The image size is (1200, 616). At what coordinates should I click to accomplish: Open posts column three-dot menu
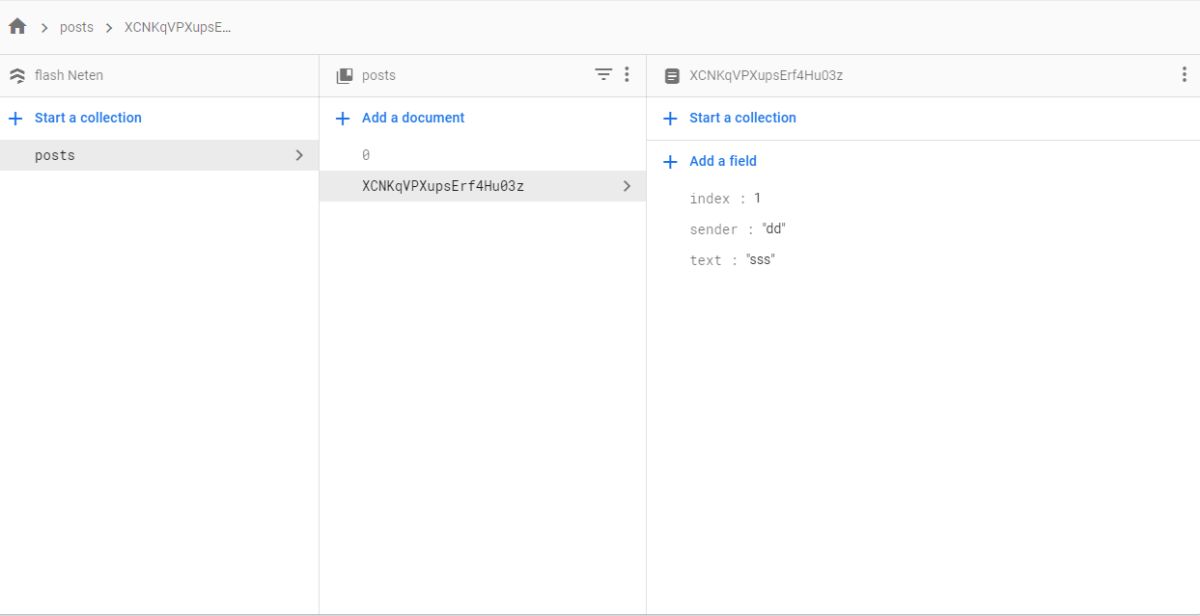point(627,74)
